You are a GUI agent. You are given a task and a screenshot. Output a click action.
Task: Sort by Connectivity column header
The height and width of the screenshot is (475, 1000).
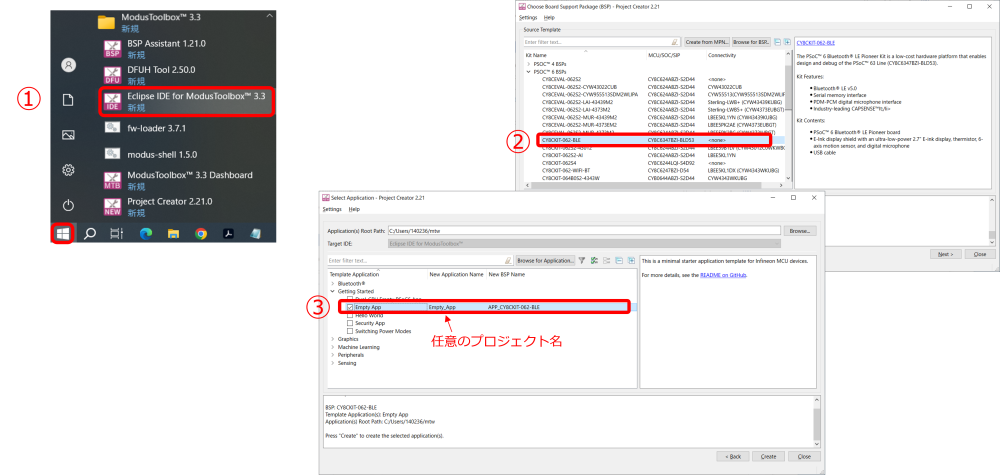(722, 55)
